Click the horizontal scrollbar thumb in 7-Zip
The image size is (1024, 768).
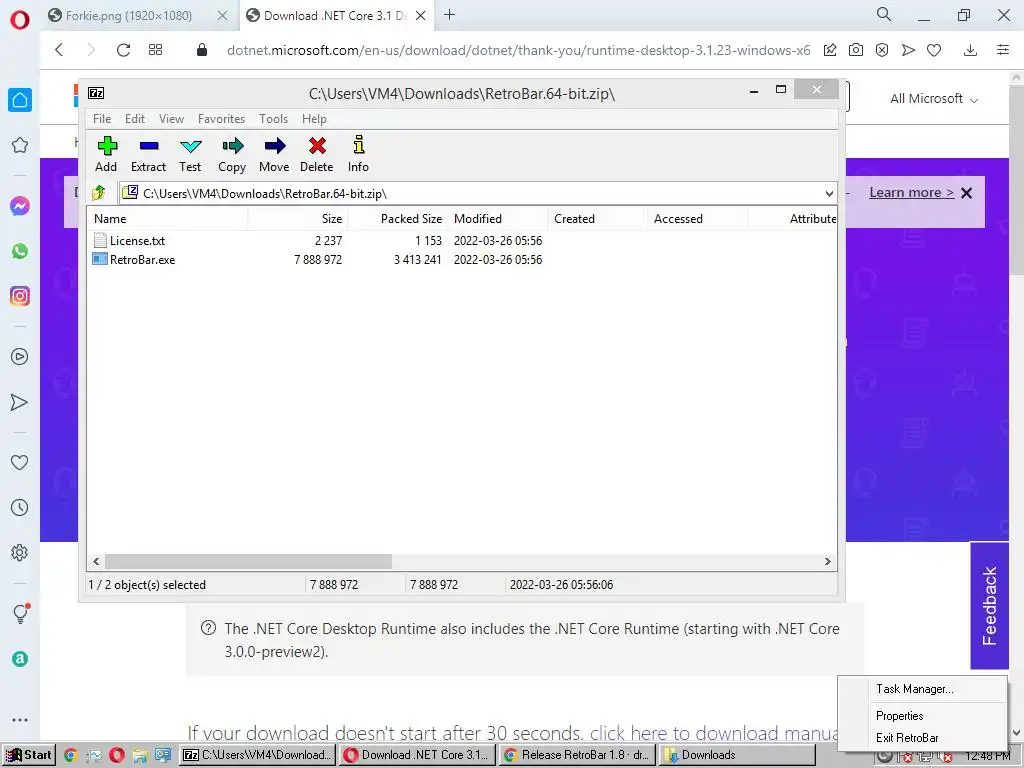(248, 562)
